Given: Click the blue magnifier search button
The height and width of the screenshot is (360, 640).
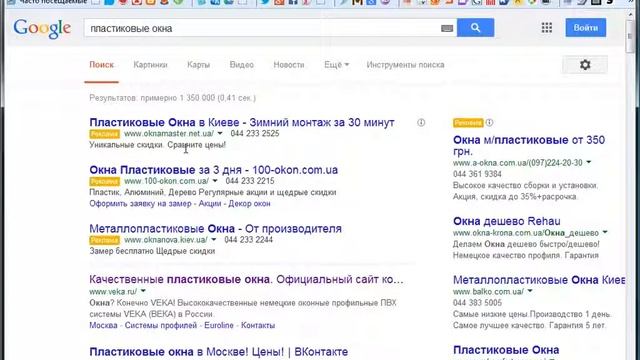Looking at the screenshot, I should (x=476, y=27).
